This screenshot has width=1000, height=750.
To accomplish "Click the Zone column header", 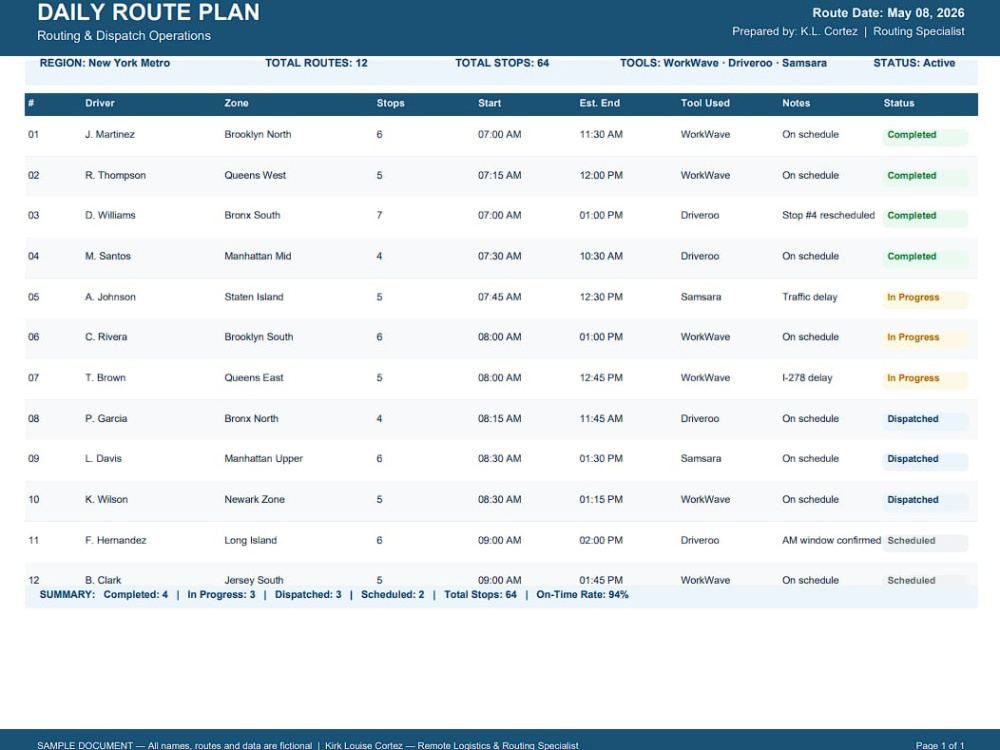I will 237,103.
